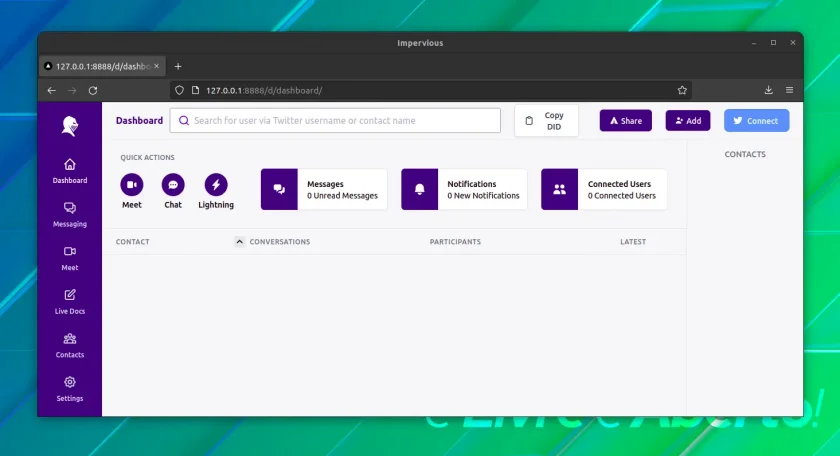Click the shield tracking protection icon
This screenshot has height=456, width=840.
point(179,91)
